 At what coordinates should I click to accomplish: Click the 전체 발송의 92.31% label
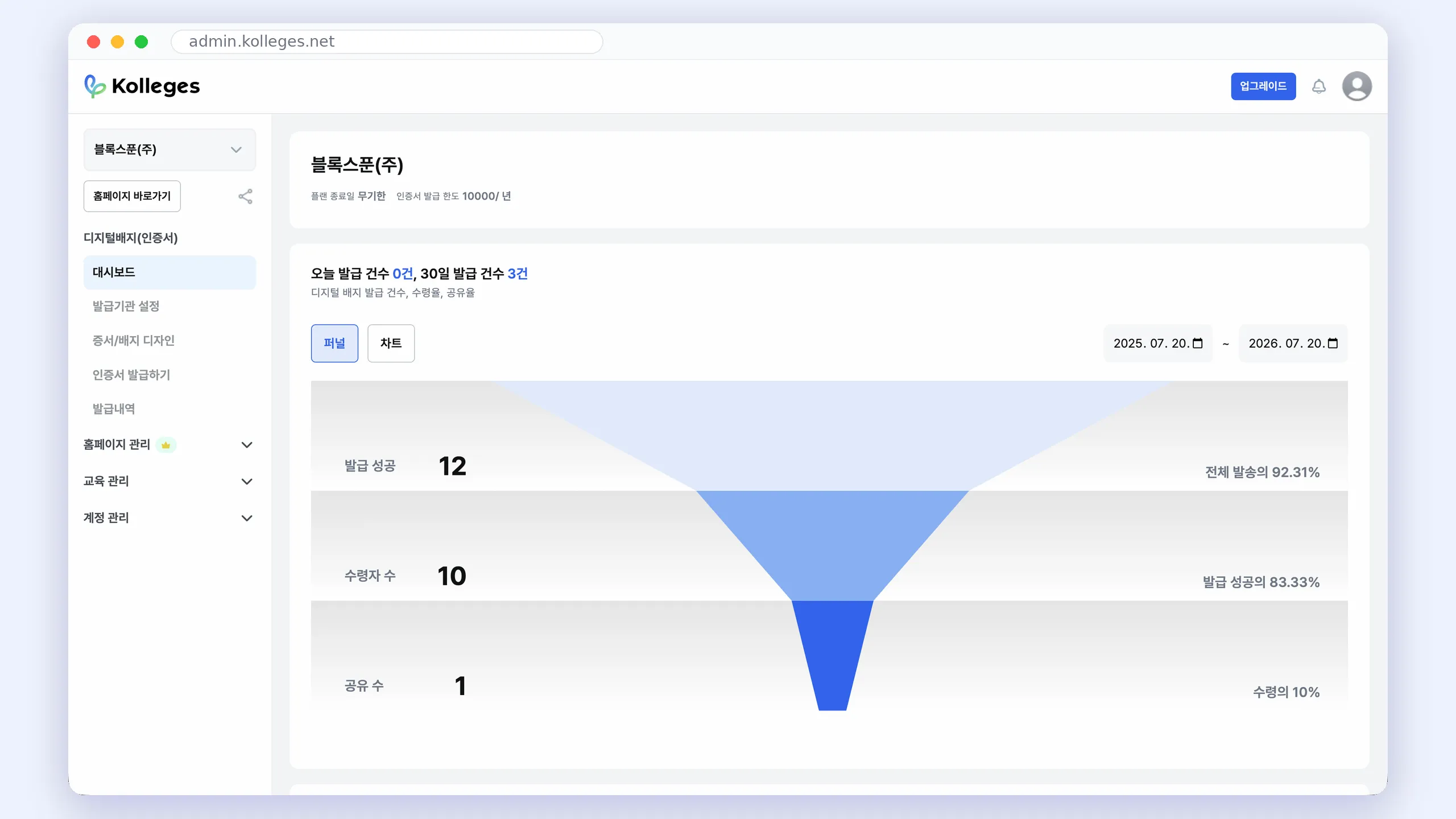1262,472
